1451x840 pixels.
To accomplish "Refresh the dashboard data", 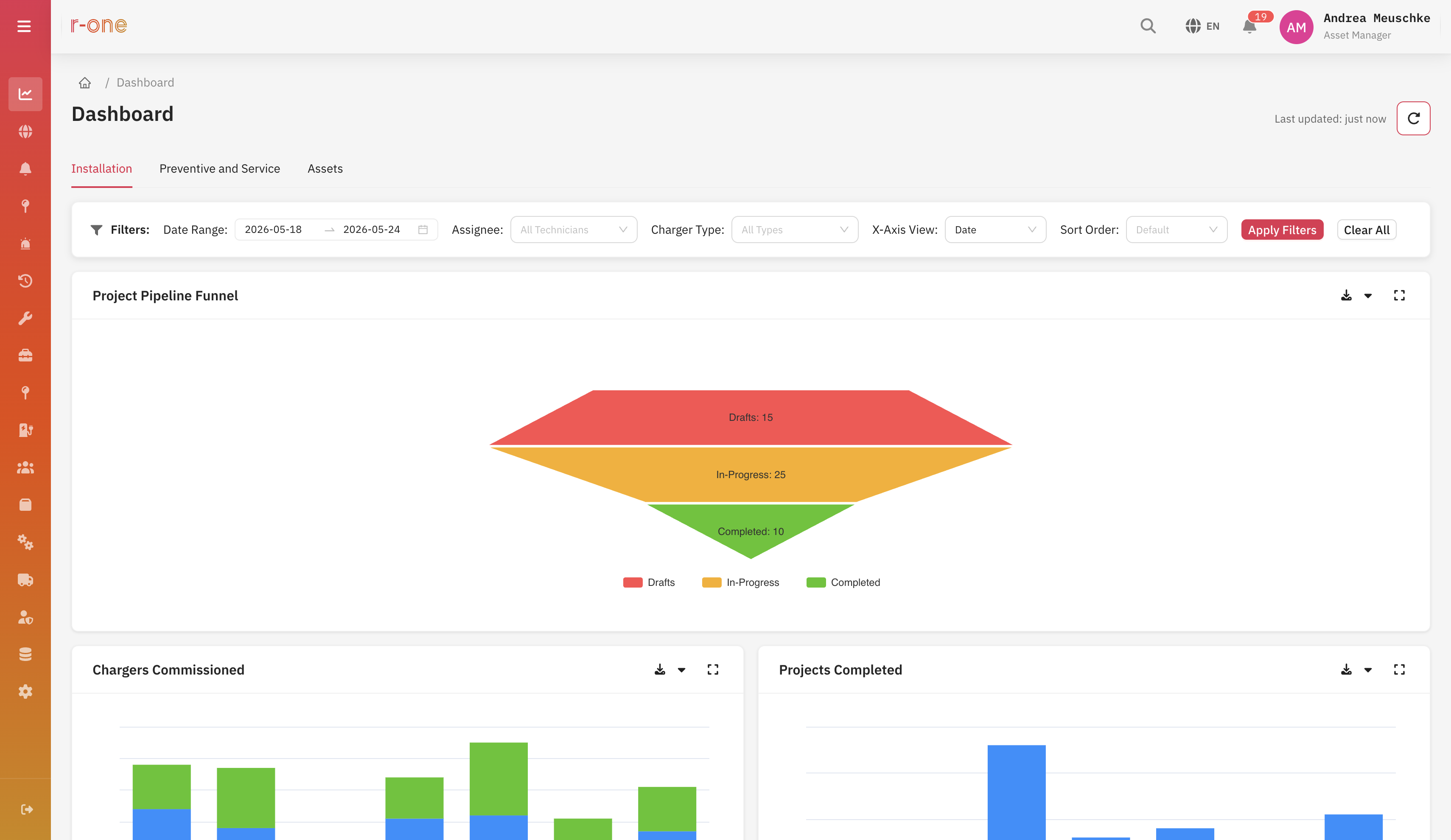I will (x=1413, y=119).
